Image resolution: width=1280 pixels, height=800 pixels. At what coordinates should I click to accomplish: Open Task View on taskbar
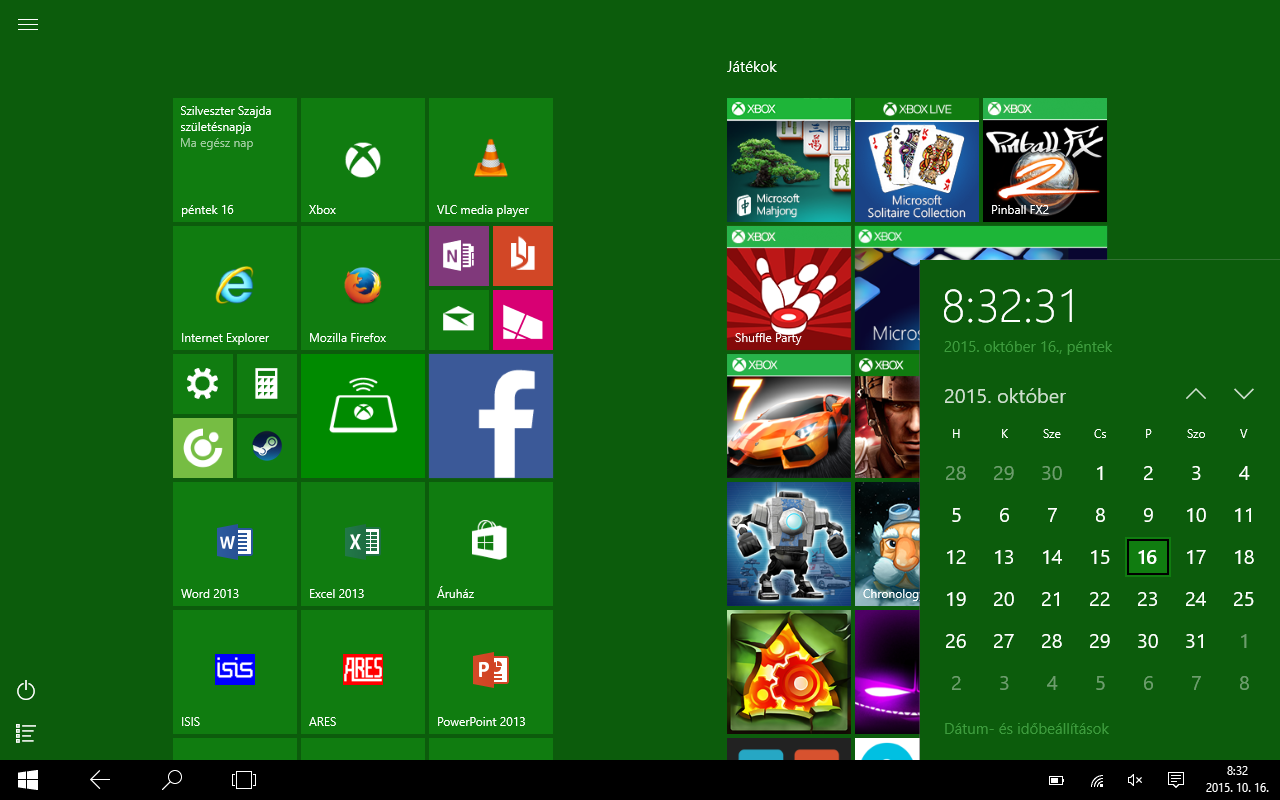coord(244,780)
